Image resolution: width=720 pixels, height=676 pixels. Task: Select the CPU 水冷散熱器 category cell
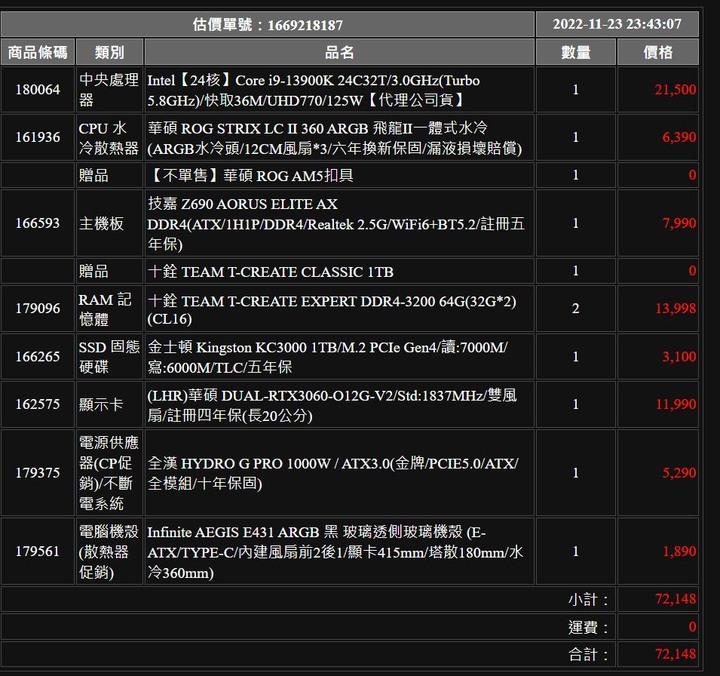(x=109, y=137)
